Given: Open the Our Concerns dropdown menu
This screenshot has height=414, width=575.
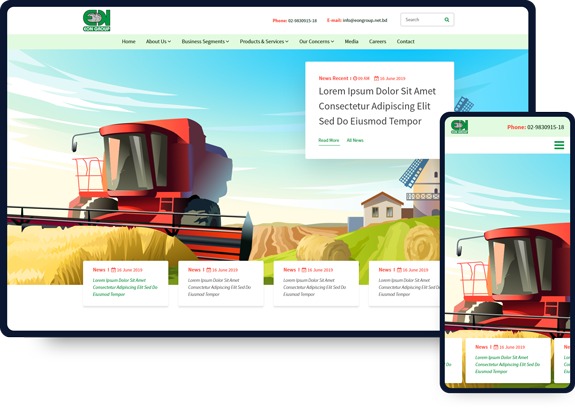Looking at the screenshot, I should click(x=316, y=41).
